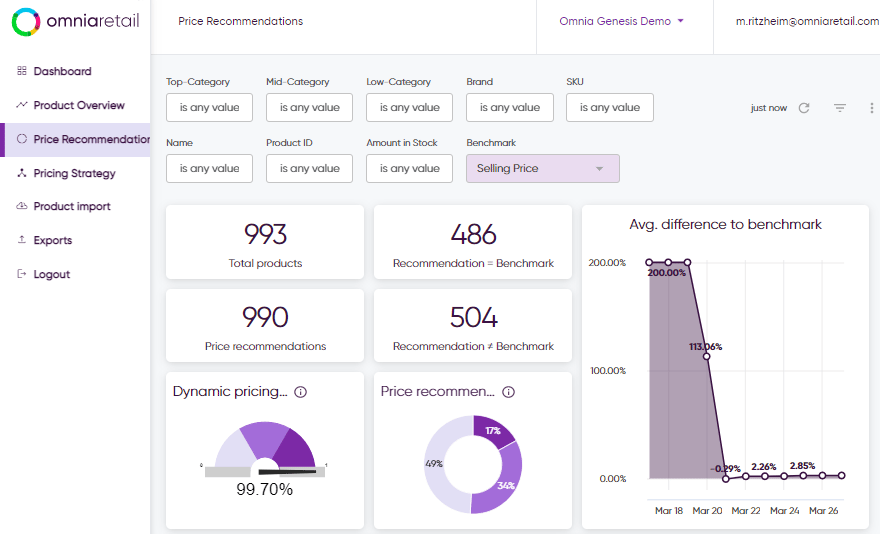The width and height of the screenshot is (880, 534).
Task: Open the Top-Category filter value selector
Action: [x=209, y=107]
